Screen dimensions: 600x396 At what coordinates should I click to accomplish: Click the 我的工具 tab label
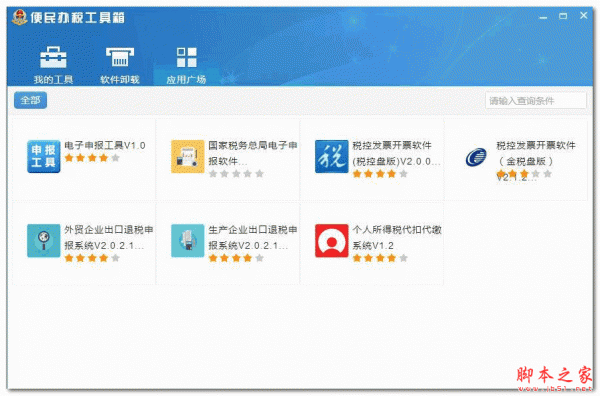point(53,80)
